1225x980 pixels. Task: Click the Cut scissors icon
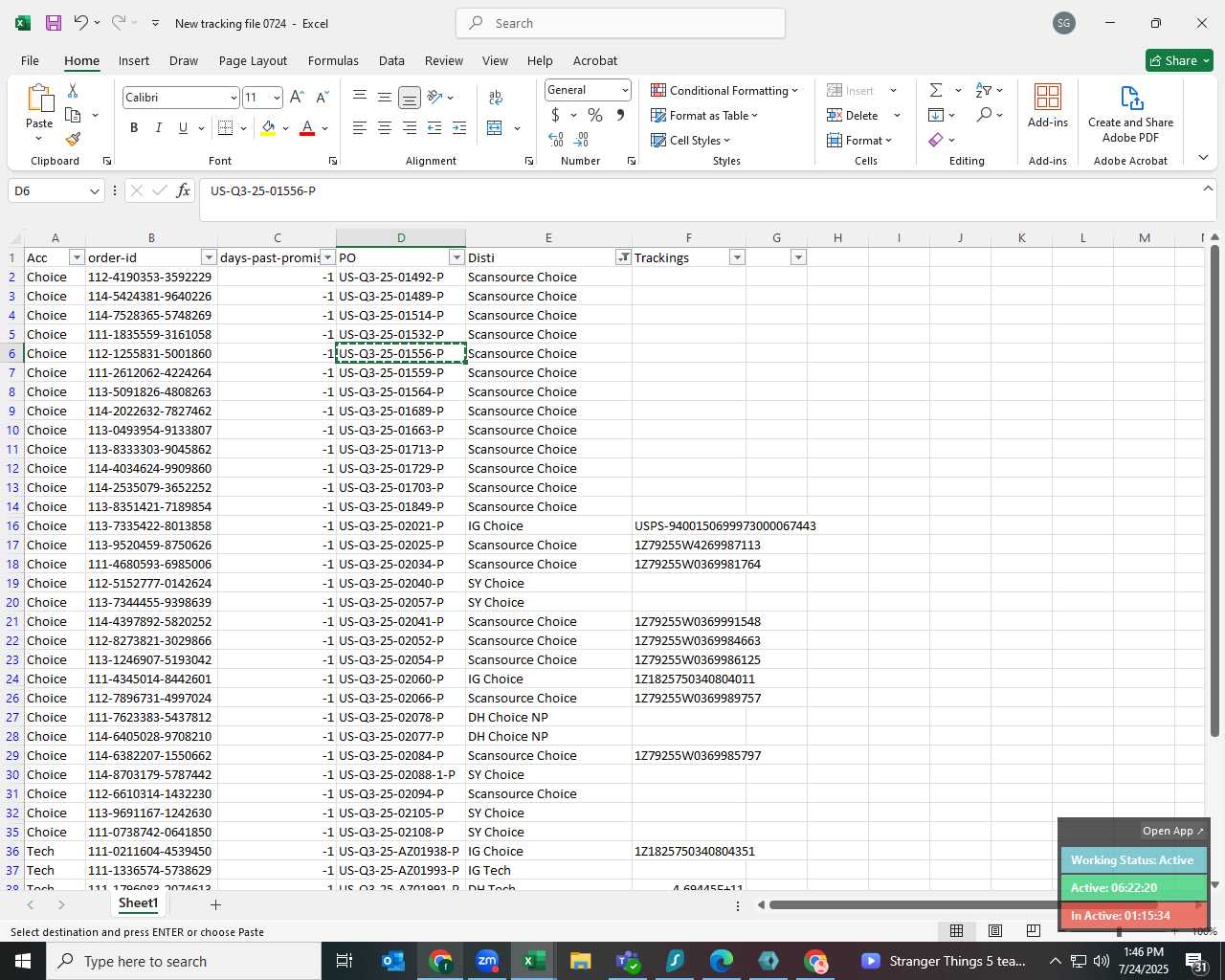pos(73,90)
